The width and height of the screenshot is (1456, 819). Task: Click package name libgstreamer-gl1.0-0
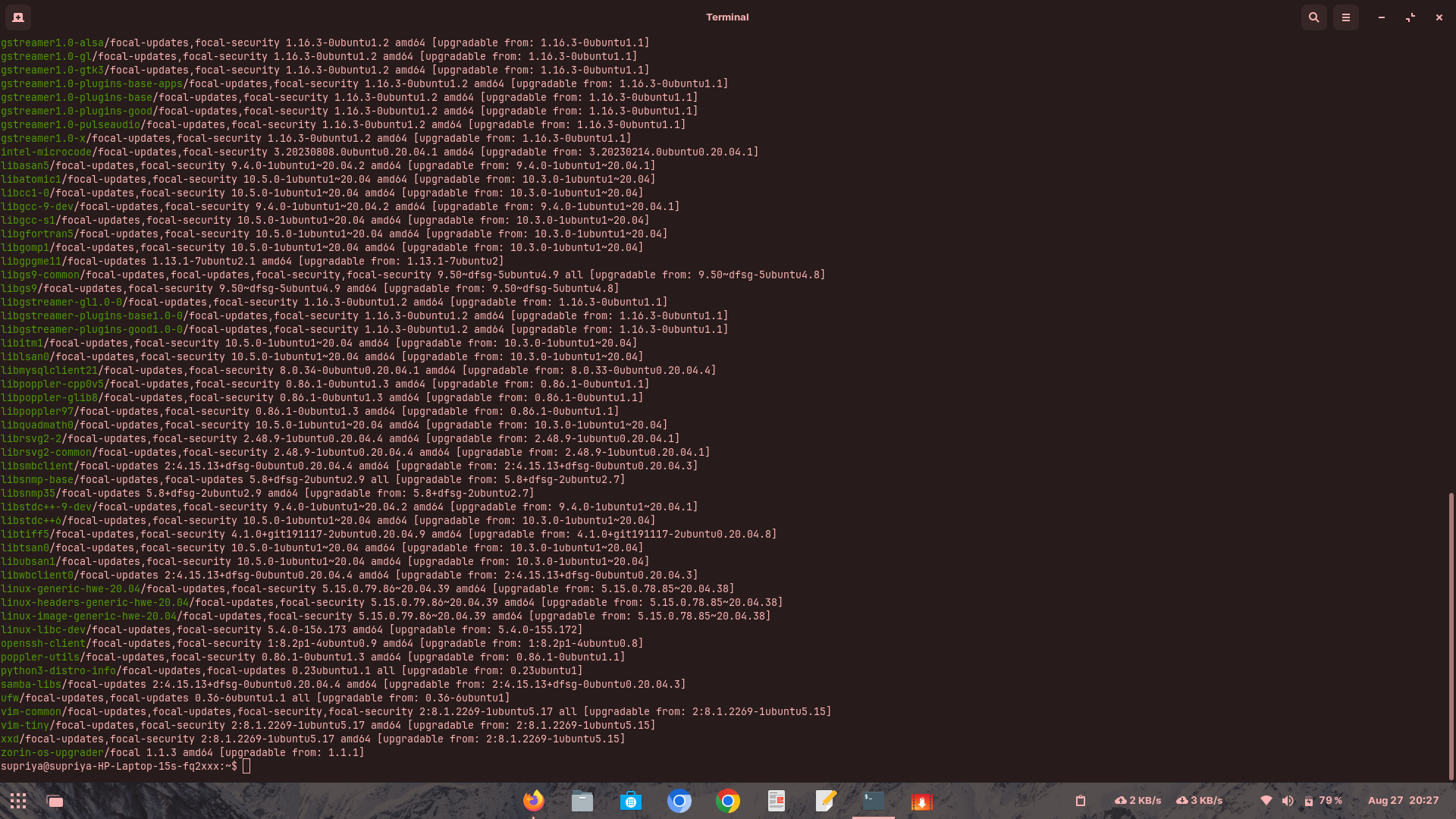[x=61, y=303]
